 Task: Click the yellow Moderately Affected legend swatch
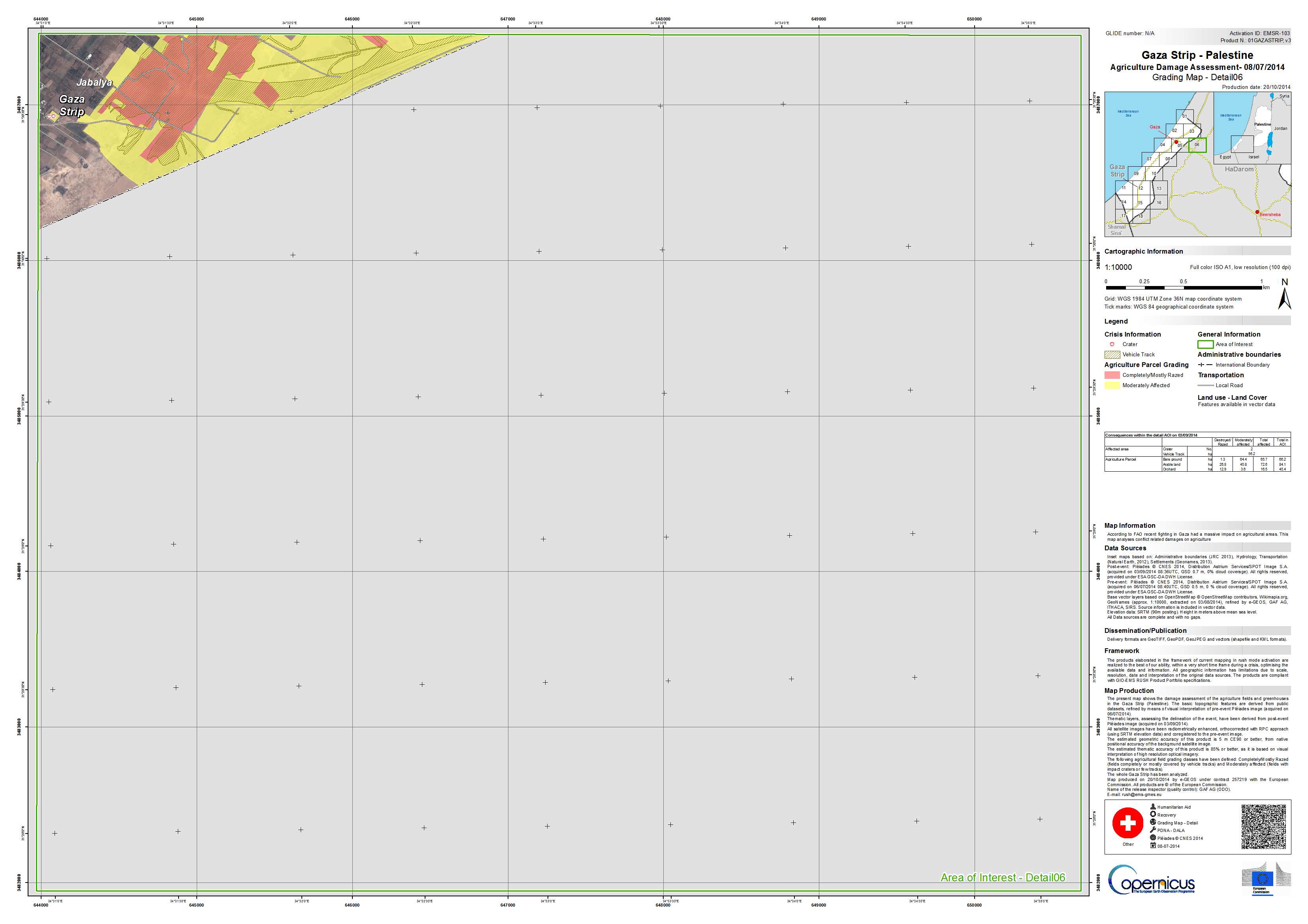[1112, 386]
